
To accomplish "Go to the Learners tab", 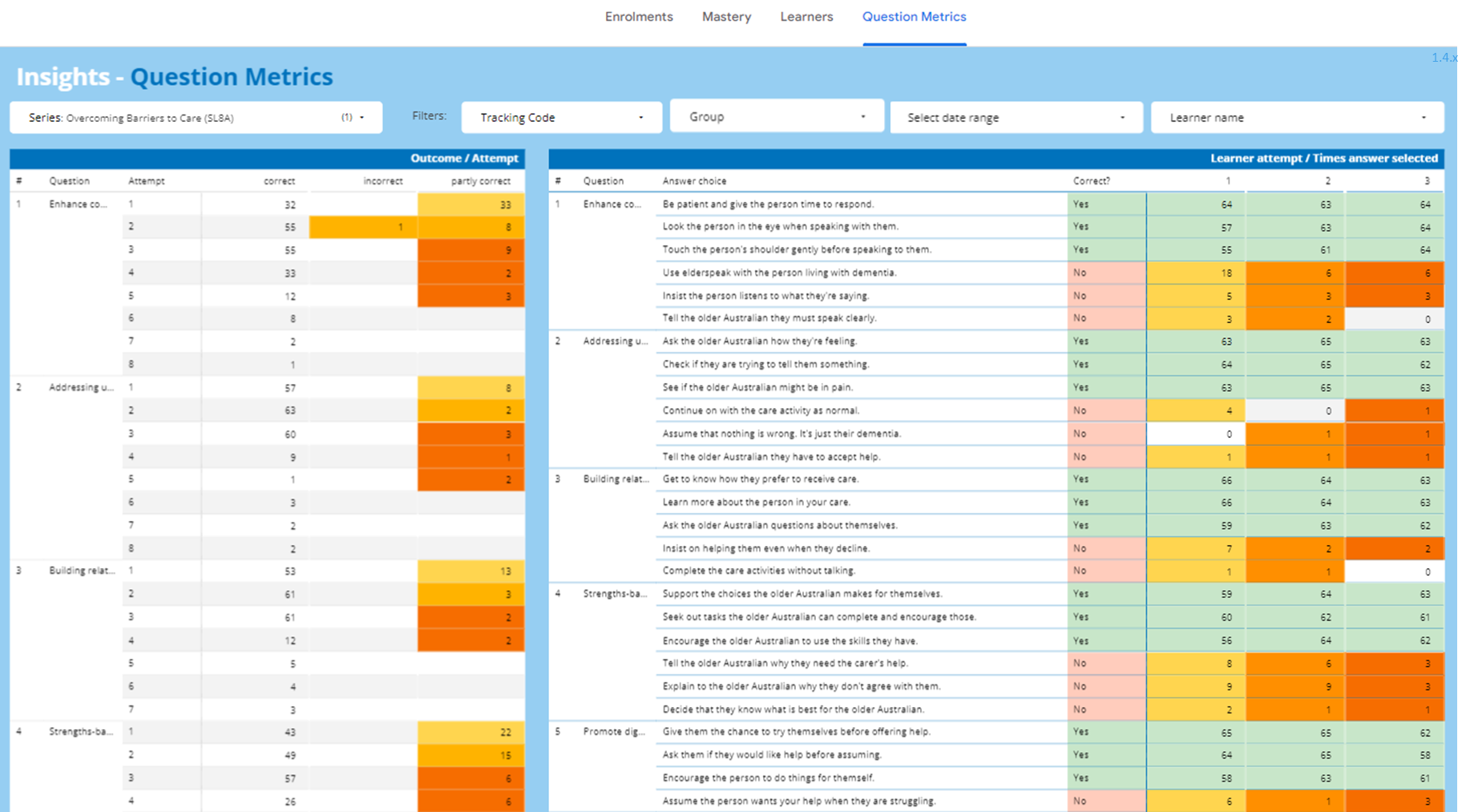I will click(x=806, y=17).
